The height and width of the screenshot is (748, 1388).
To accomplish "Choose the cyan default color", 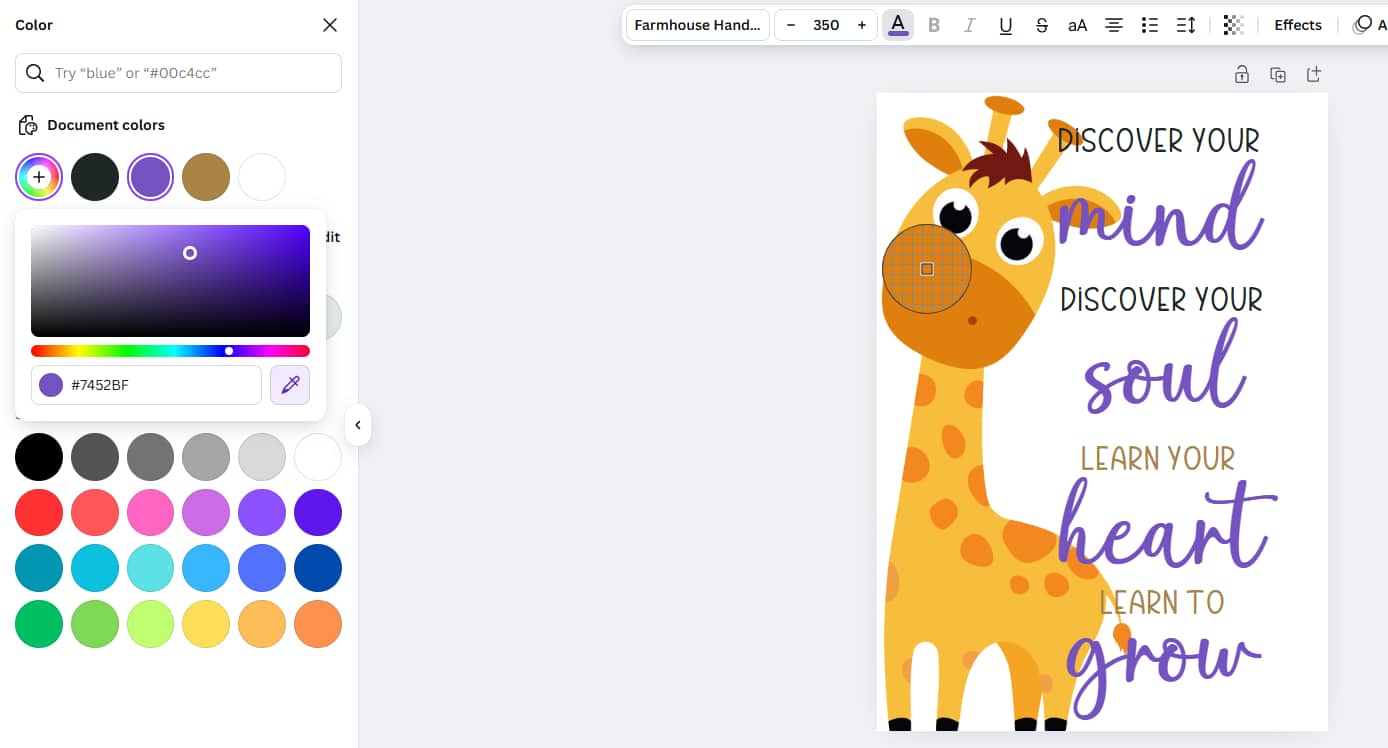I will pos(95,569).
